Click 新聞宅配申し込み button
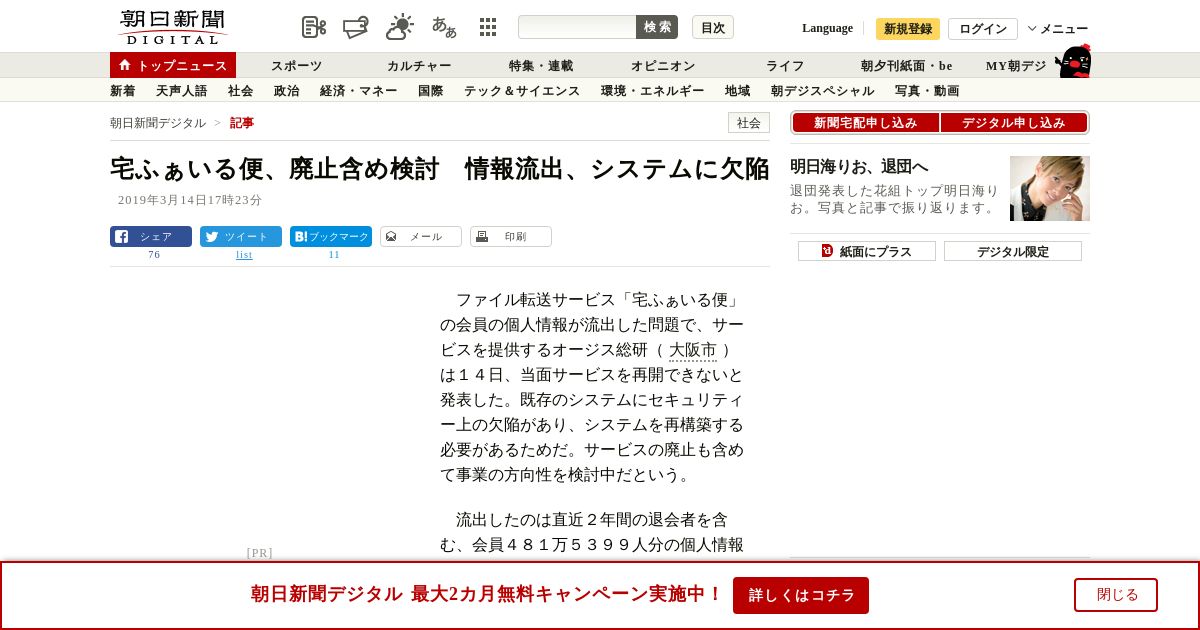The width and height of the screenshot is (1200, 630). [x=866, y=123]
